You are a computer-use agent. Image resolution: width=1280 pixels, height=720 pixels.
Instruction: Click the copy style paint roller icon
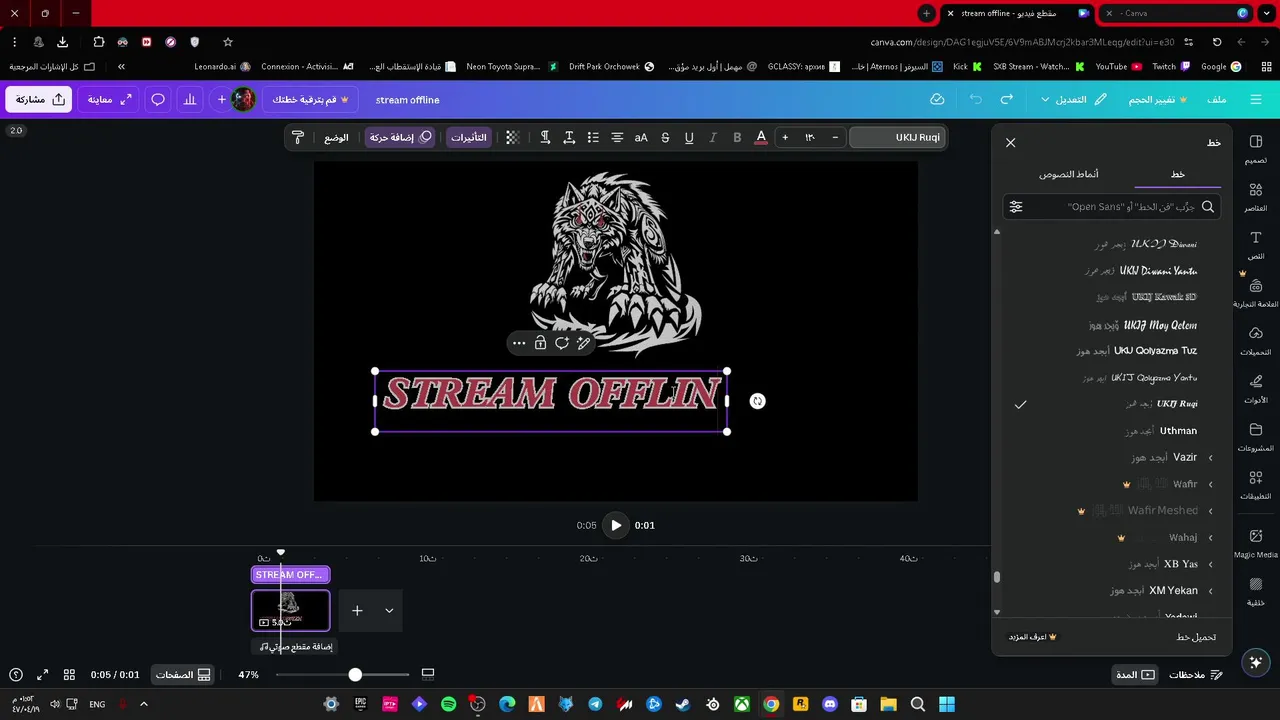coord(298,137)
